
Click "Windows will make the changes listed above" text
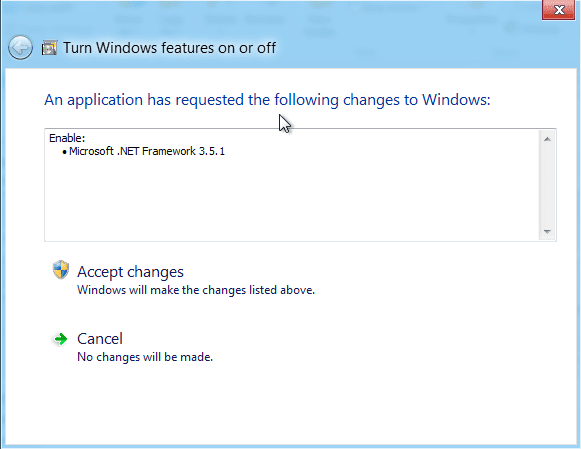click(196, 290)
